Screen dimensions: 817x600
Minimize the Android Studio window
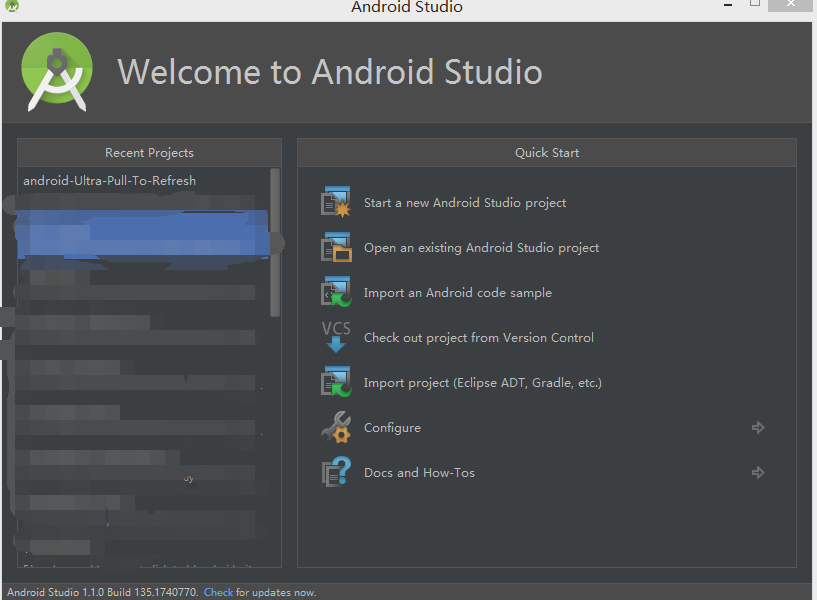coord(728,5)
